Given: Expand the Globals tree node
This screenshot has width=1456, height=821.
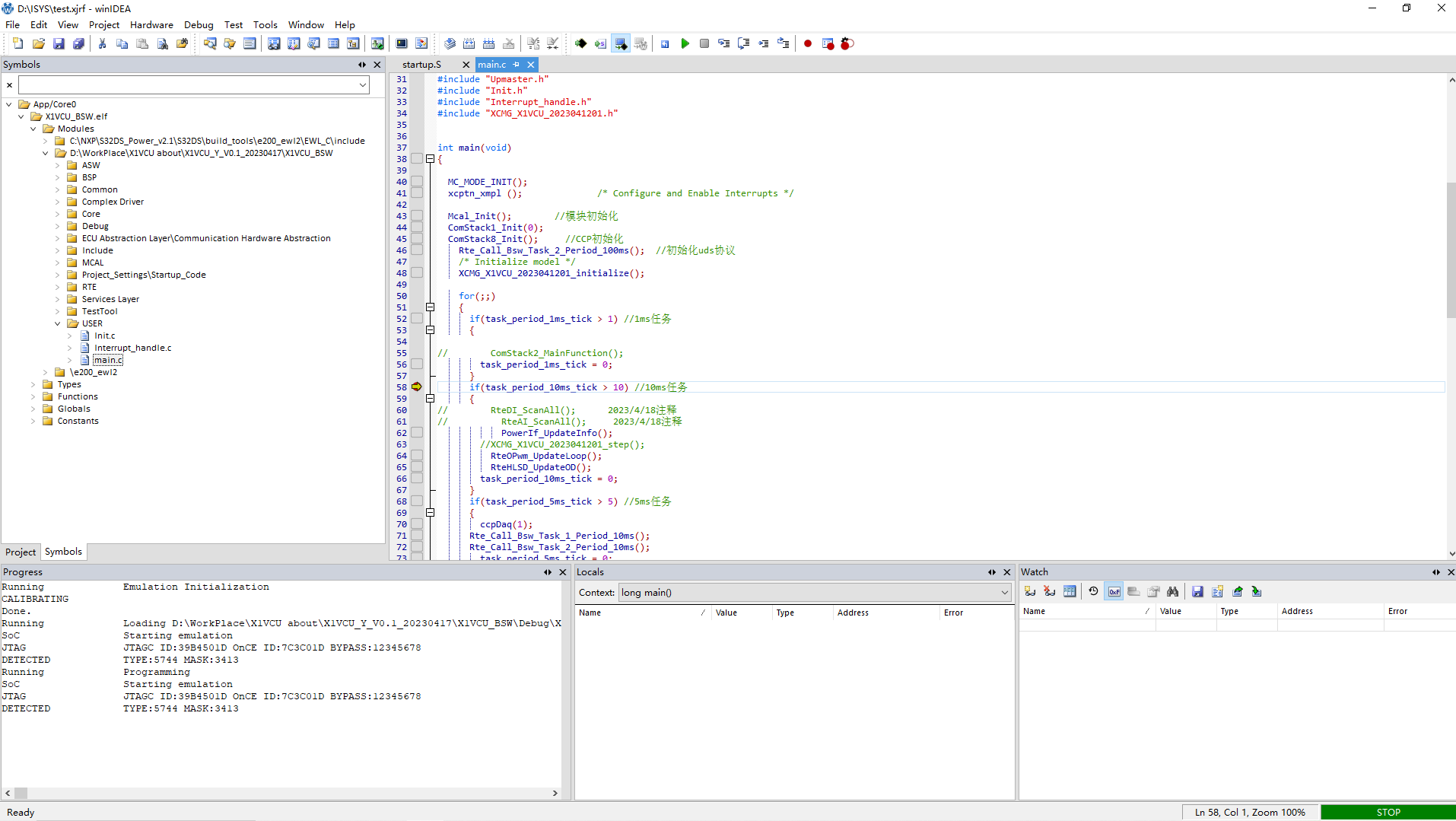Looking at the screenshot, I should 33,409.
